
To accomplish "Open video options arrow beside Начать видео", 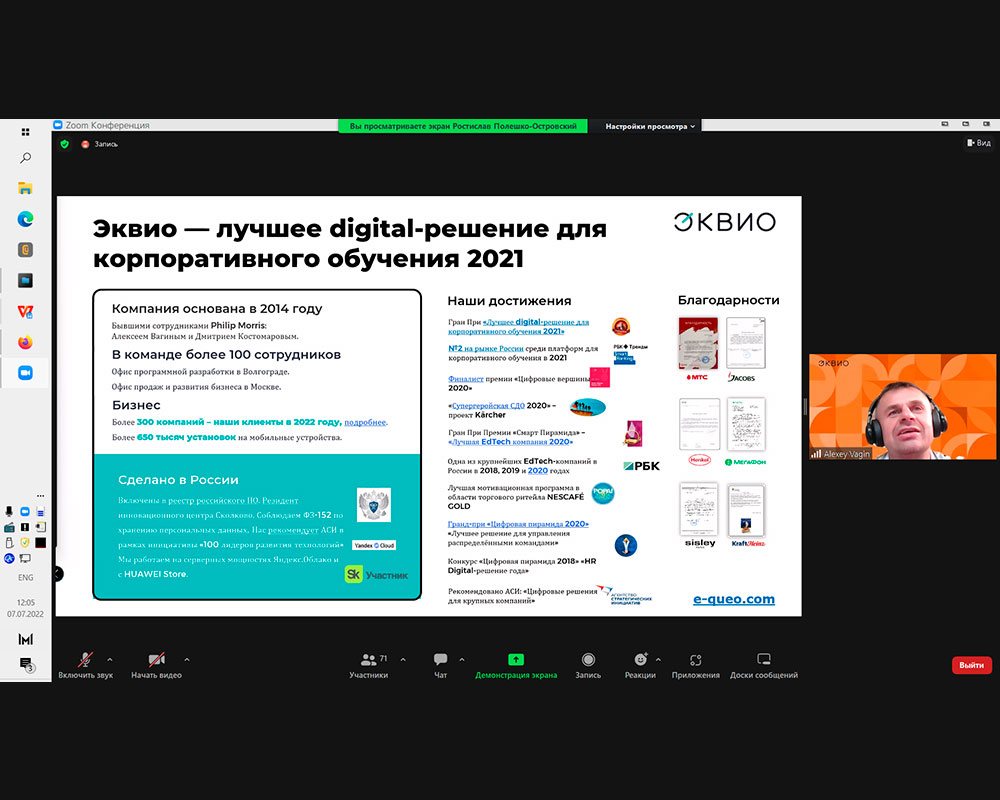I will [x=187, y=660].
